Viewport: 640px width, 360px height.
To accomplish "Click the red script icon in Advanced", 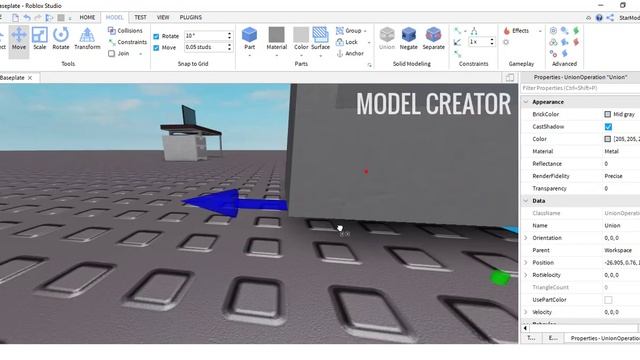I will click(576, 42).
